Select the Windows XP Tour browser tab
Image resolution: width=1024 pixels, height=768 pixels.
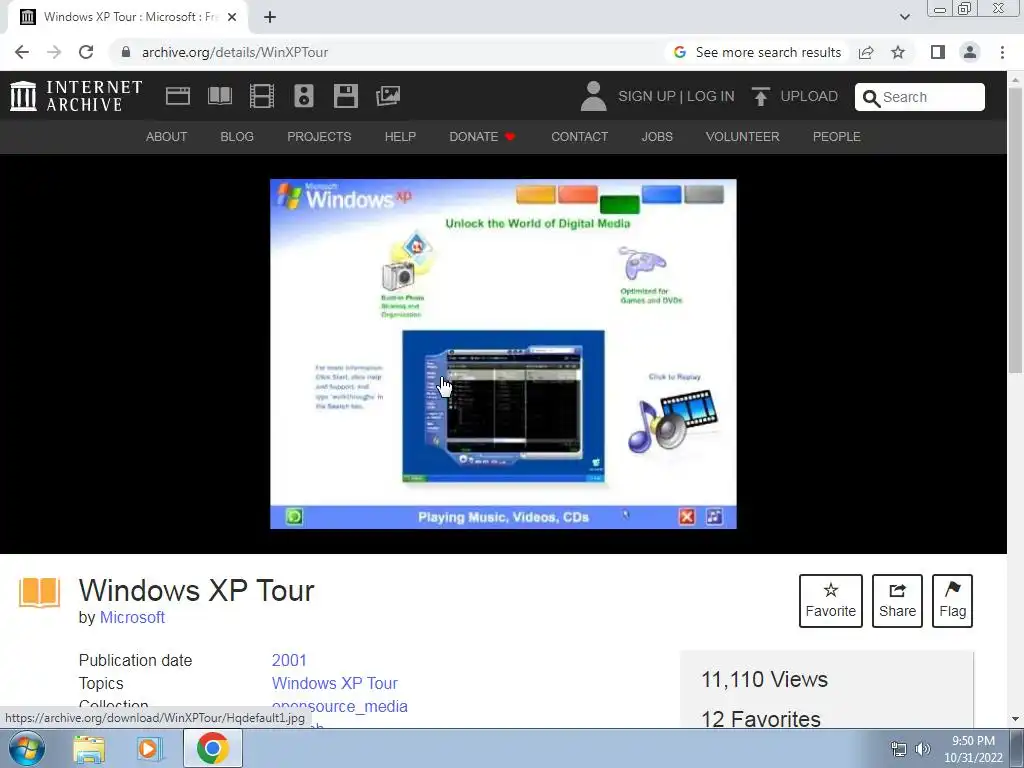128,17
